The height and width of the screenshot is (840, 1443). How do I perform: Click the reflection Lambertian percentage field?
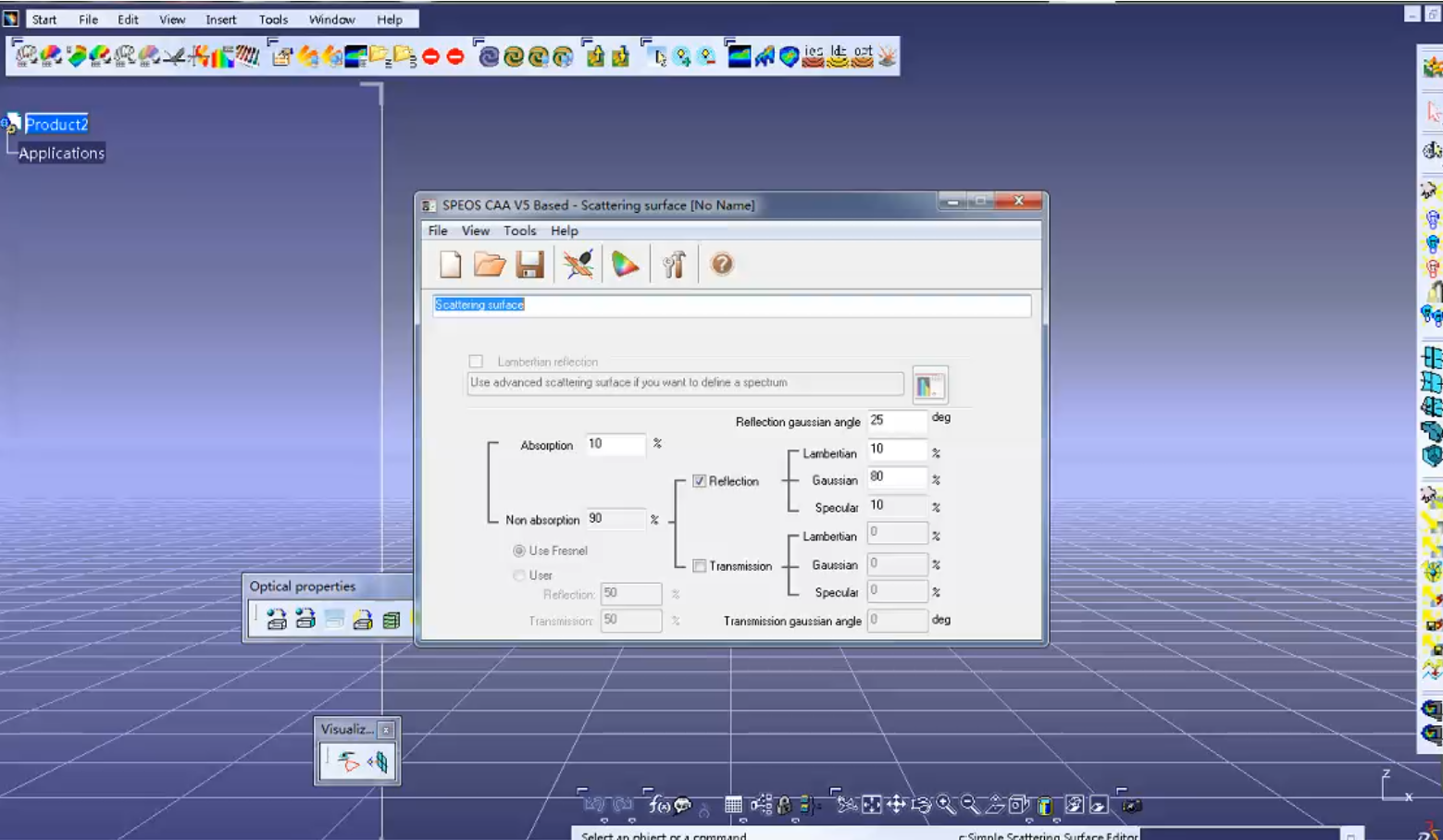coord(896,450)
